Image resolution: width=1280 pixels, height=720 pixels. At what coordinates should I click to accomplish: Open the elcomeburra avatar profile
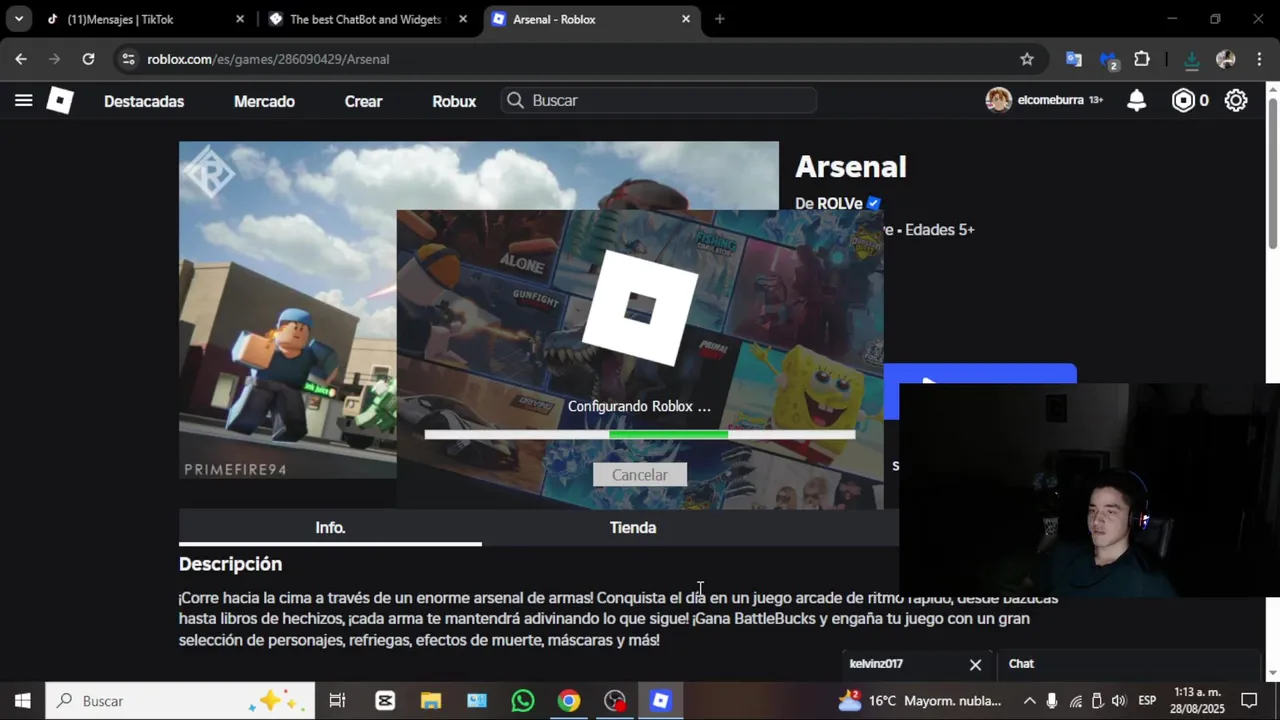[x=998, y=100]
